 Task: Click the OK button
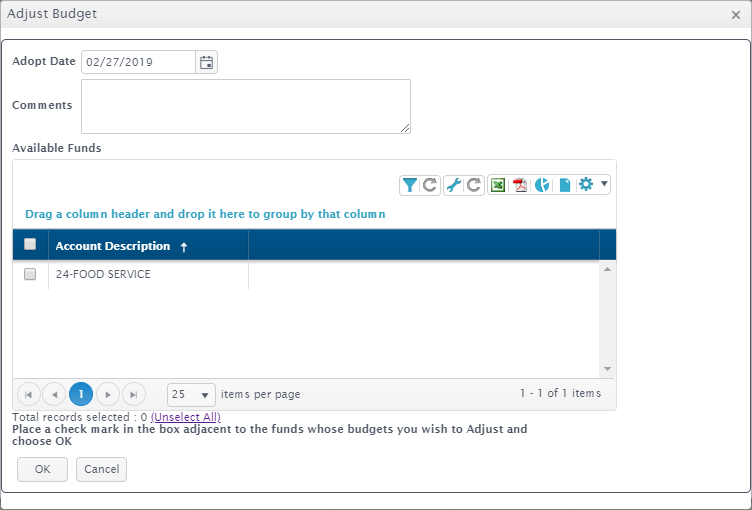point(43,469)
